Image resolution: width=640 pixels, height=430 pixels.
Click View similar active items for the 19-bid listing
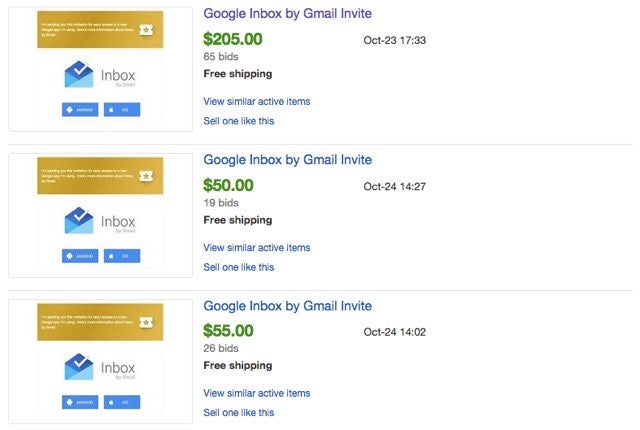tap(257, 247)
